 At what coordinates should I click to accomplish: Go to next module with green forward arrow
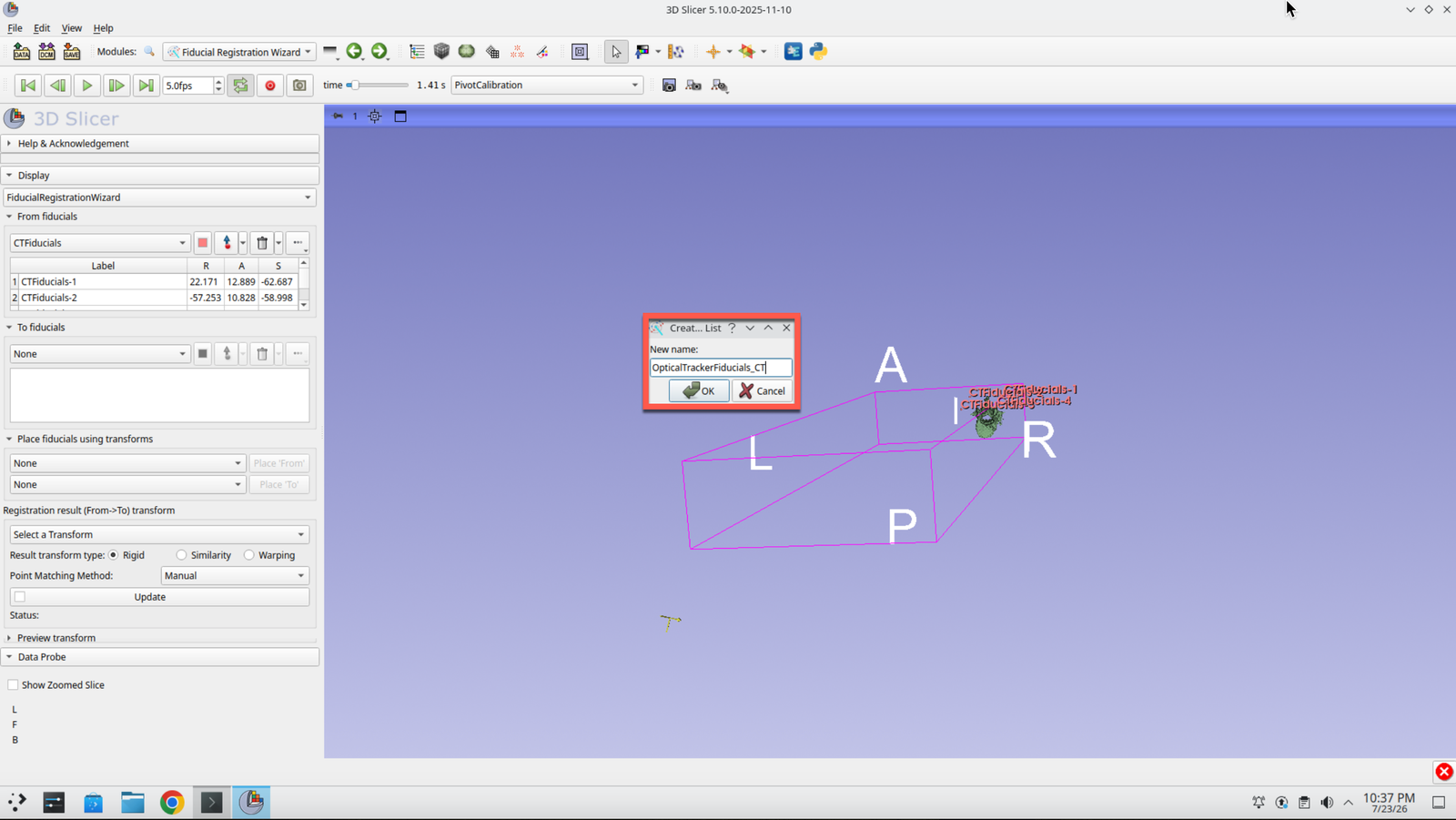tap(379, 52)
